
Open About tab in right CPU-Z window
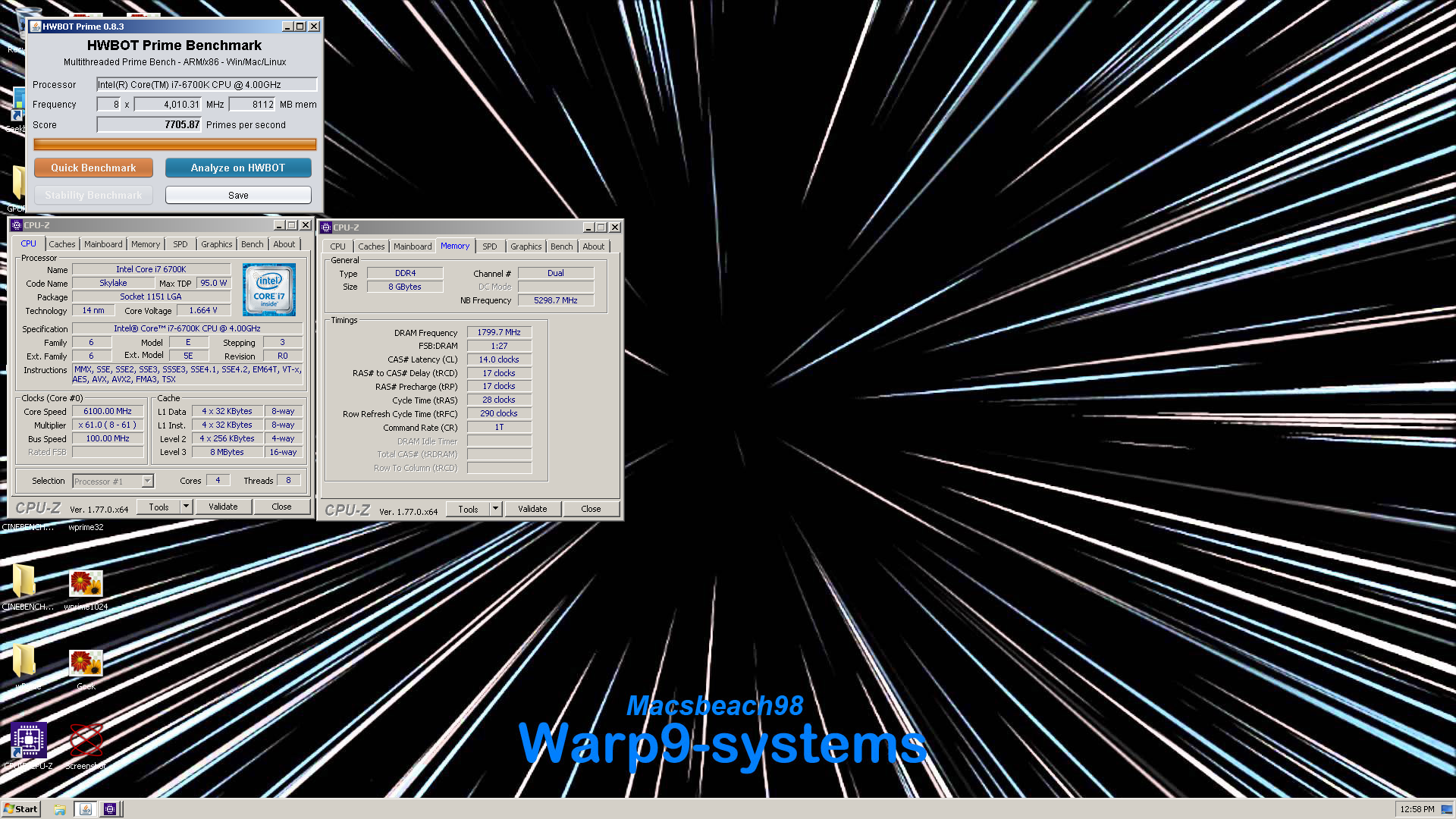click(x=594, y=246)
